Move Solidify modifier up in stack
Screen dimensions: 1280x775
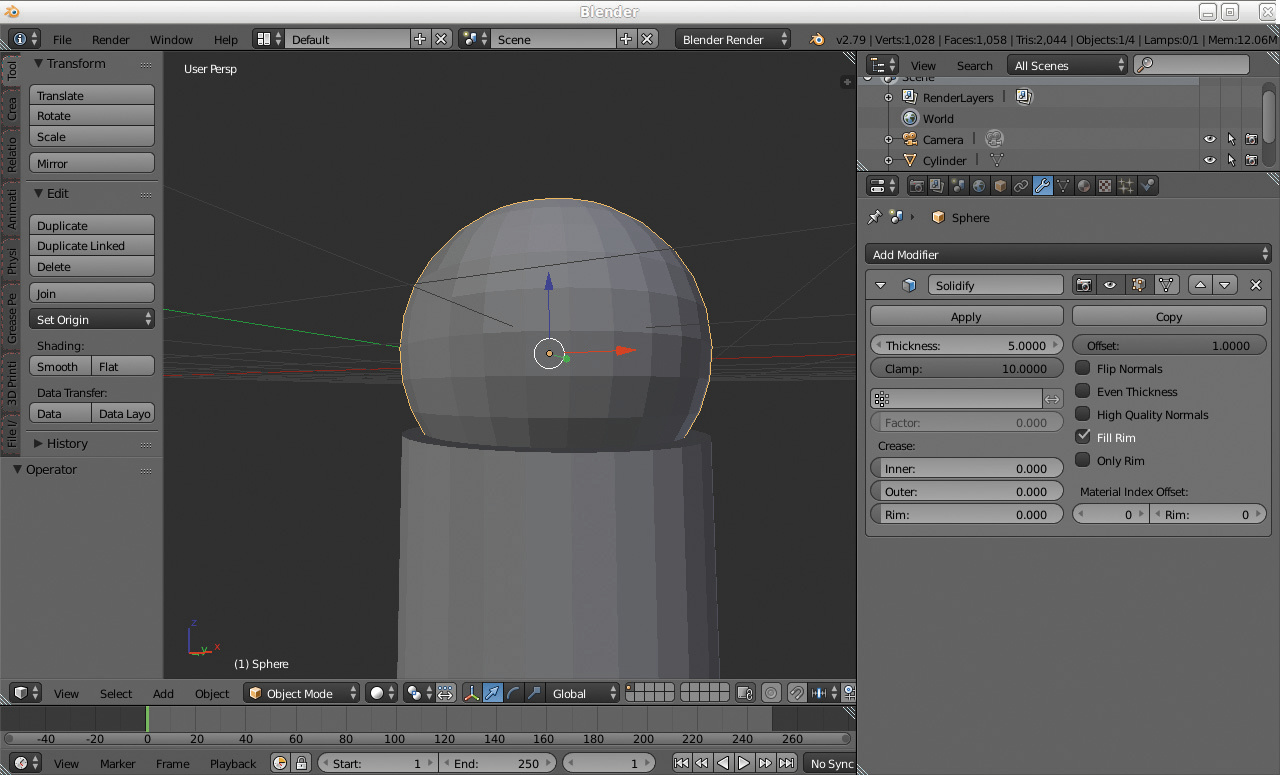[1201, 285]
